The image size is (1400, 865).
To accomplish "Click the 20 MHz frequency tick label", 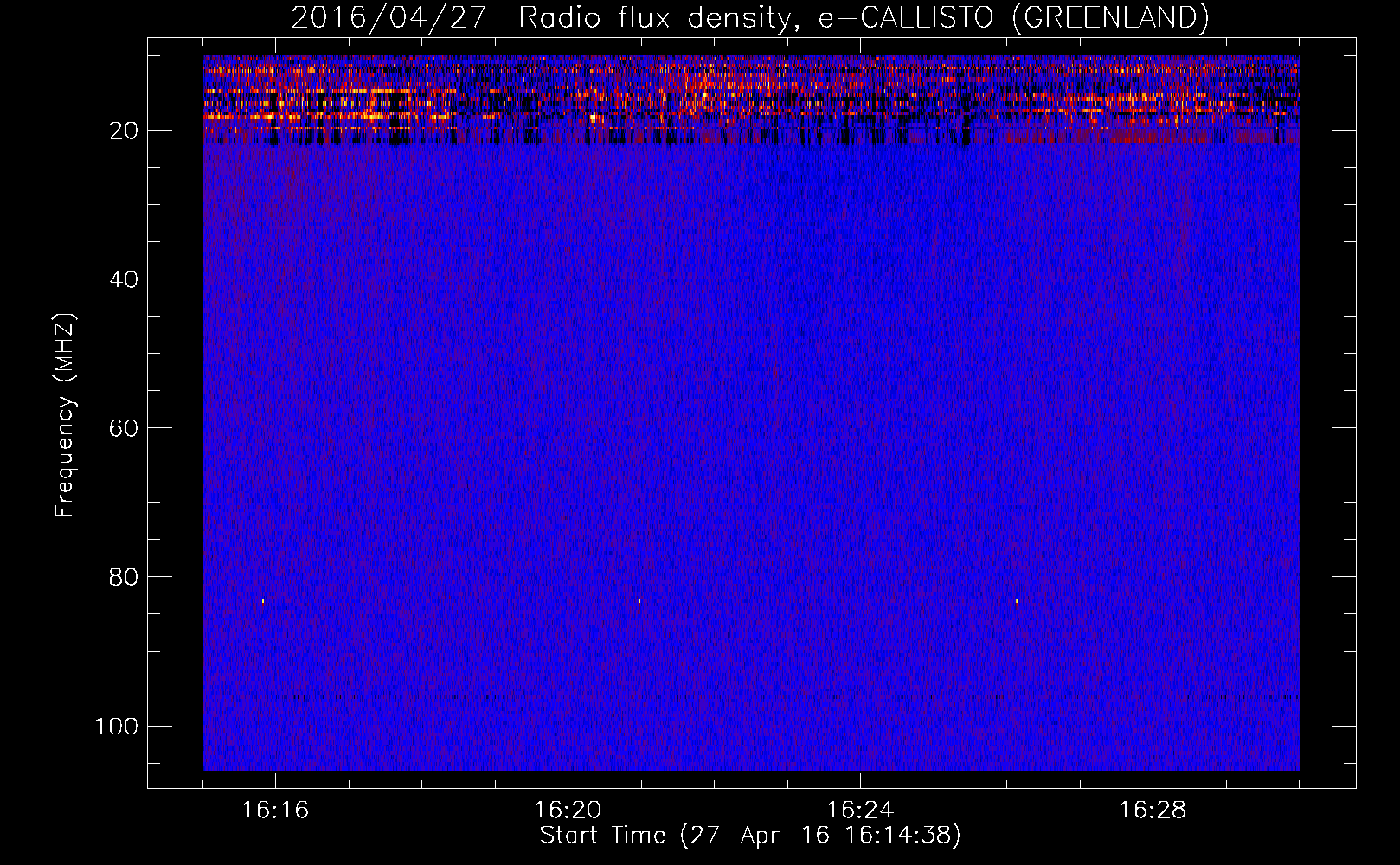I will pyautogui.click(x=124, y=131).
